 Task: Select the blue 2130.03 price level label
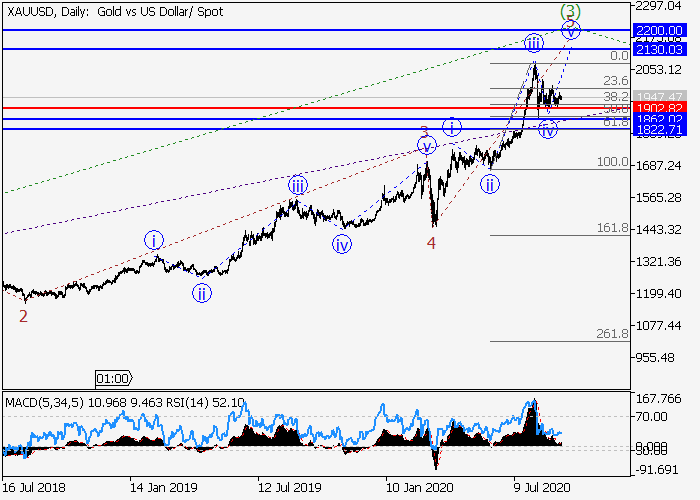click(664, 49)
